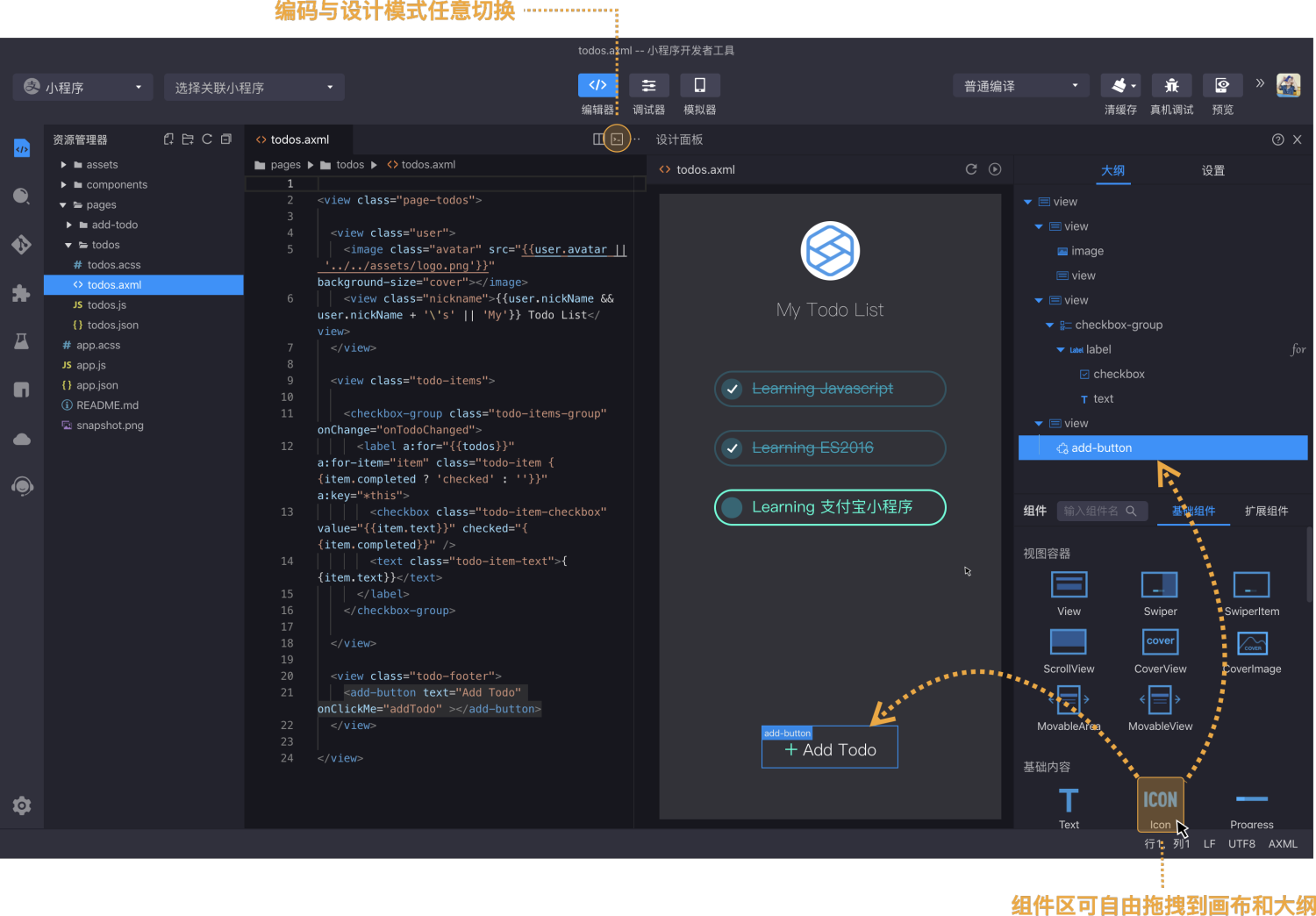Click the AXML language mode indicator

point(1283,844)
